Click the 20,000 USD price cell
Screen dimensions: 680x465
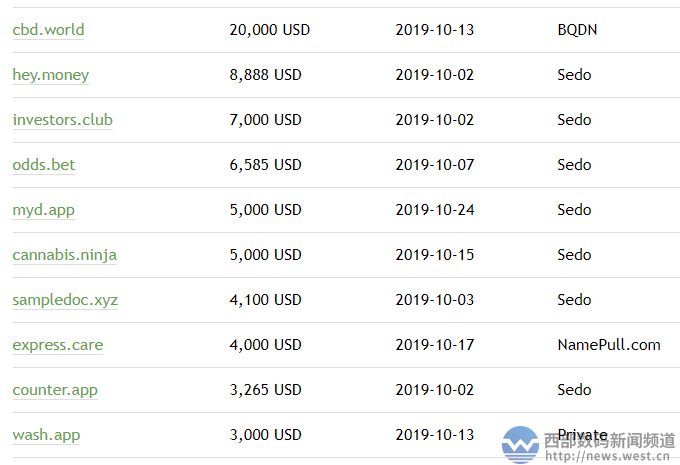(x=270, y=30)
